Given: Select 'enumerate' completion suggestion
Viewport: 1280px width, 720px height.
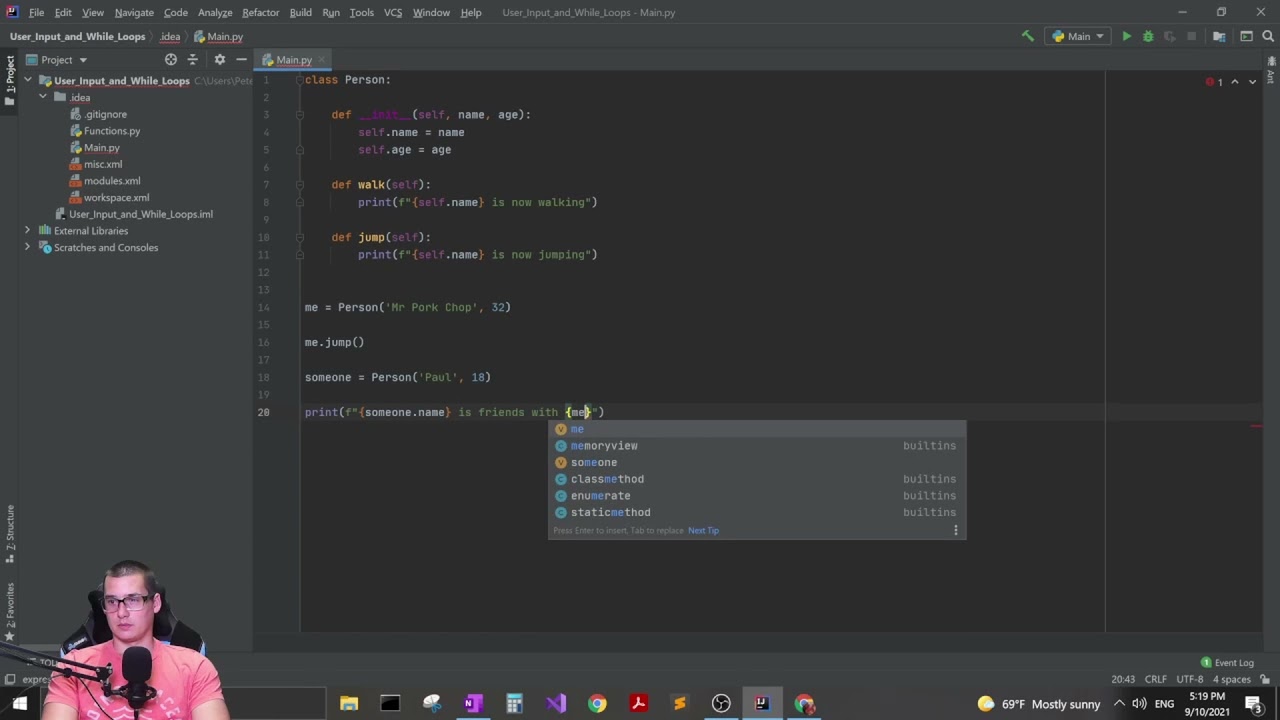Looking at the screenshot, I should [757, 496].
